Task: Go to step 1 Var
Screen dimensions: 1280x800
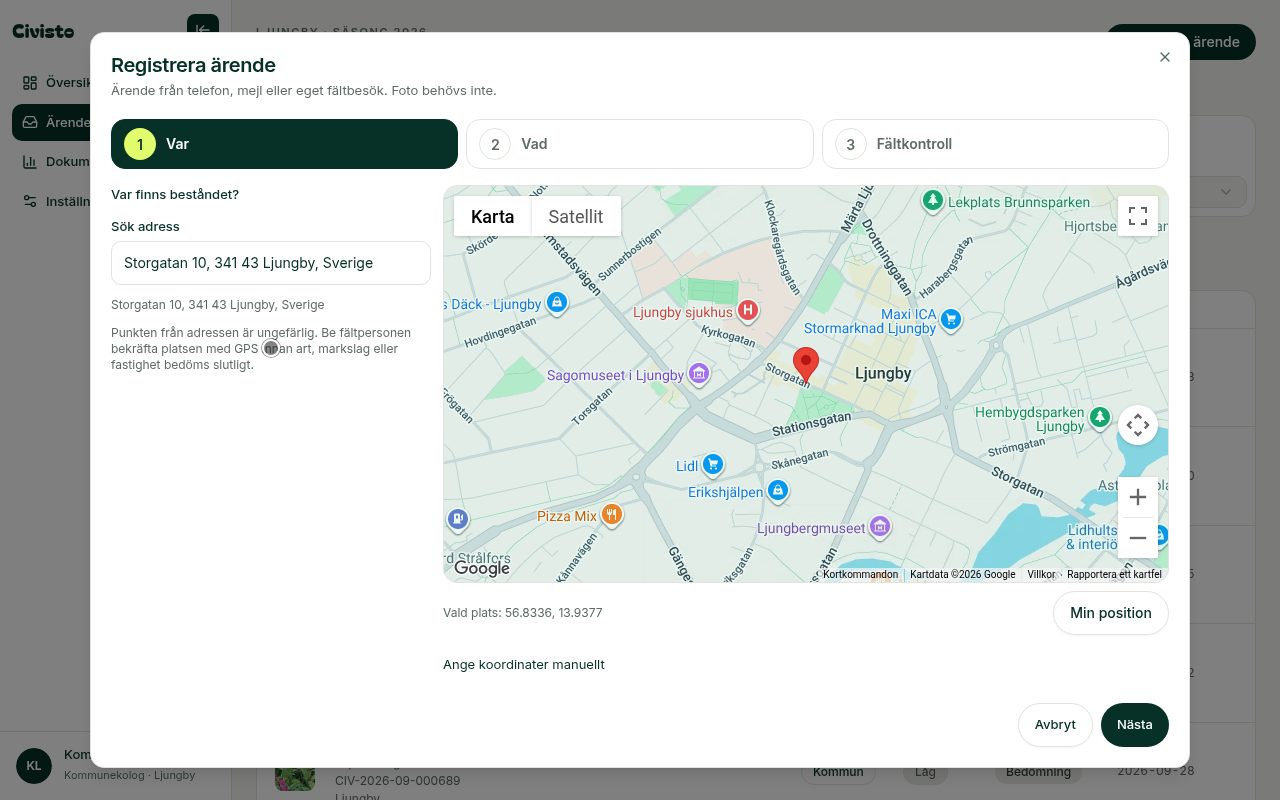Action: [284, 144]
